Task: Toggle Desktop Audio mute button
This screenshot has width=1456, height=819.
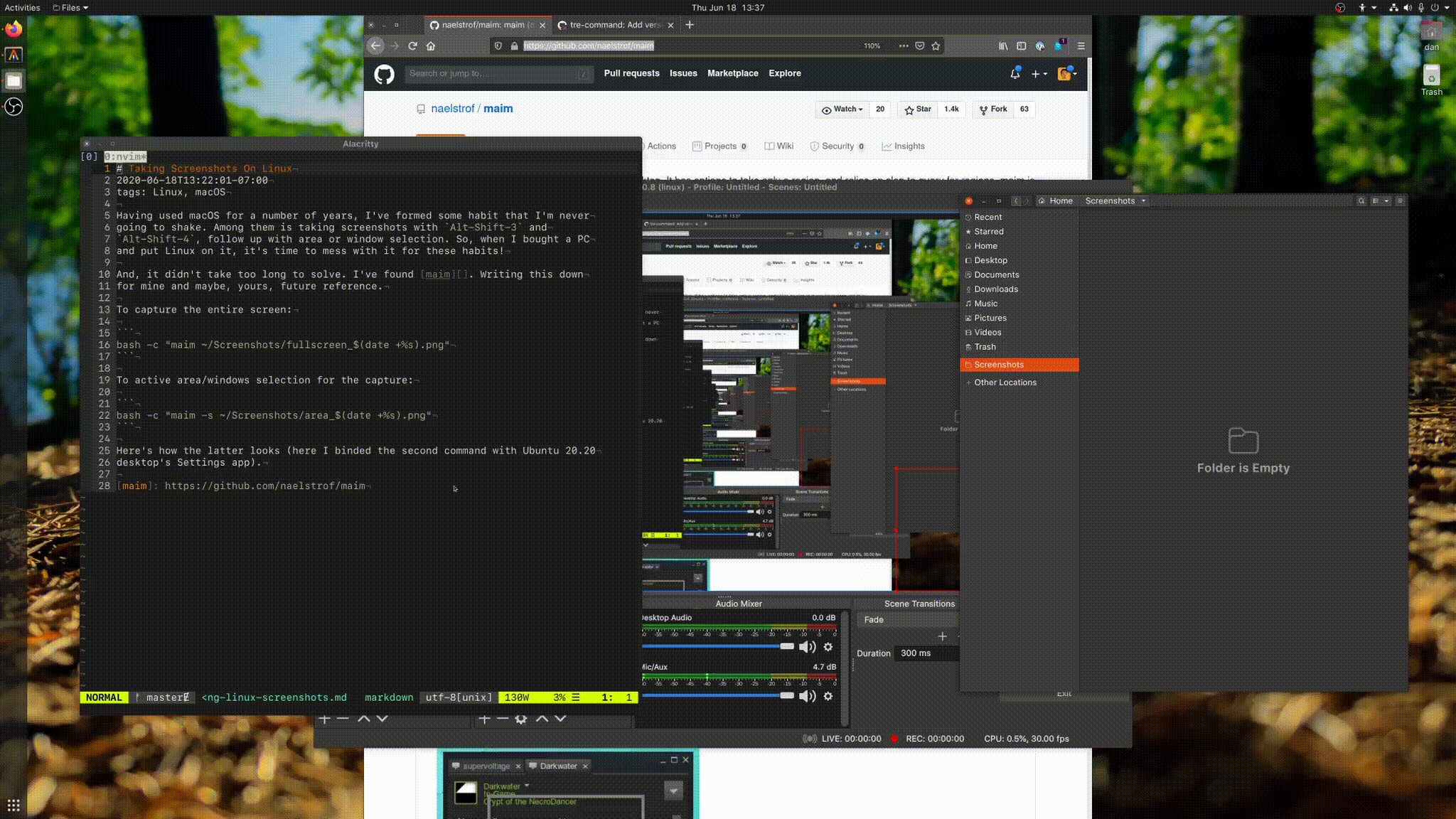Action: pyautogui.click(x=806, y=646)
